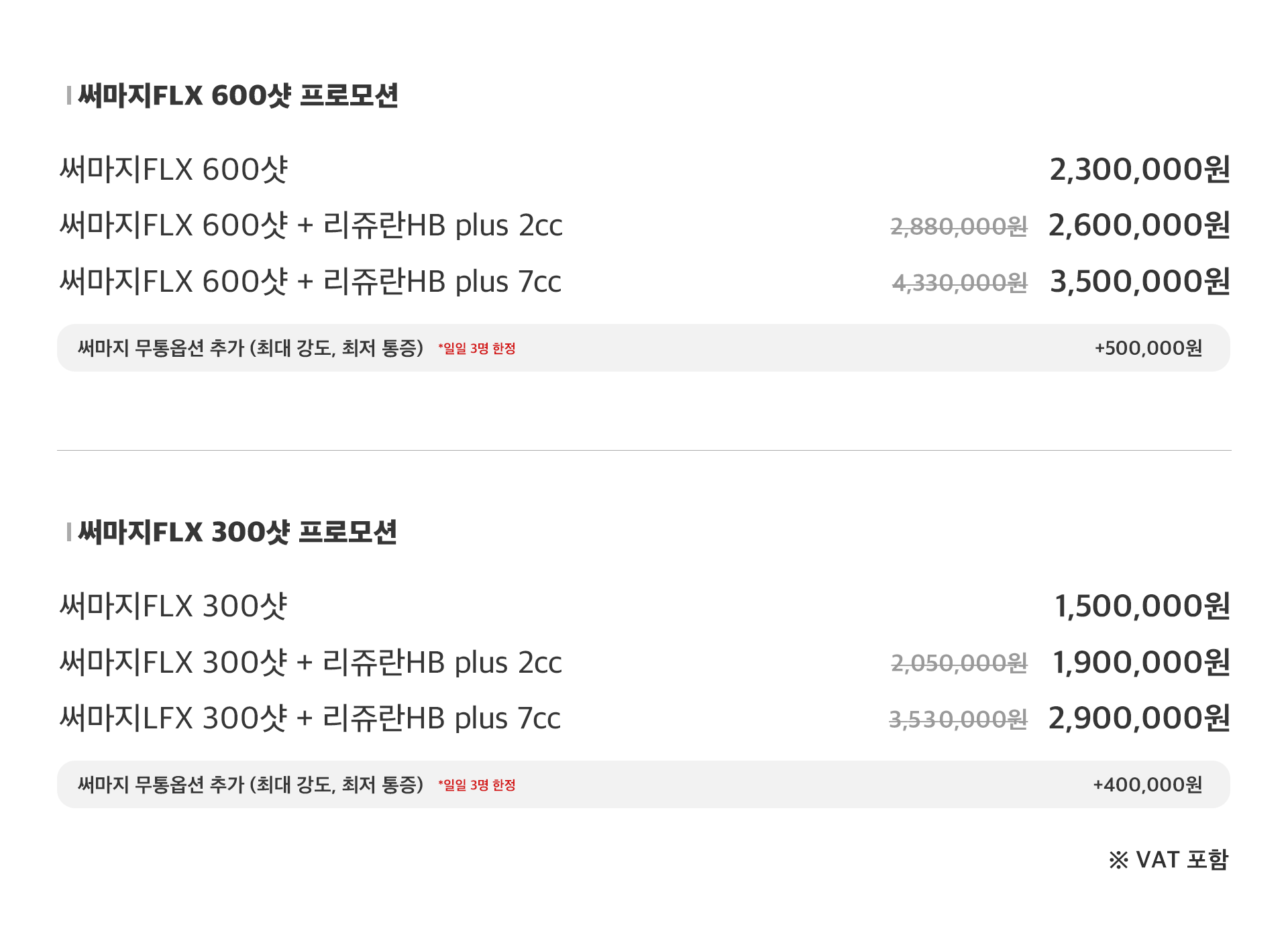Image resolution: width=1288 pixels, height=939 pixels.
Task: Click the 써마지FLX 300샷 + 리쥬란HB plus 2cc row label
Action: click(311, 663)
